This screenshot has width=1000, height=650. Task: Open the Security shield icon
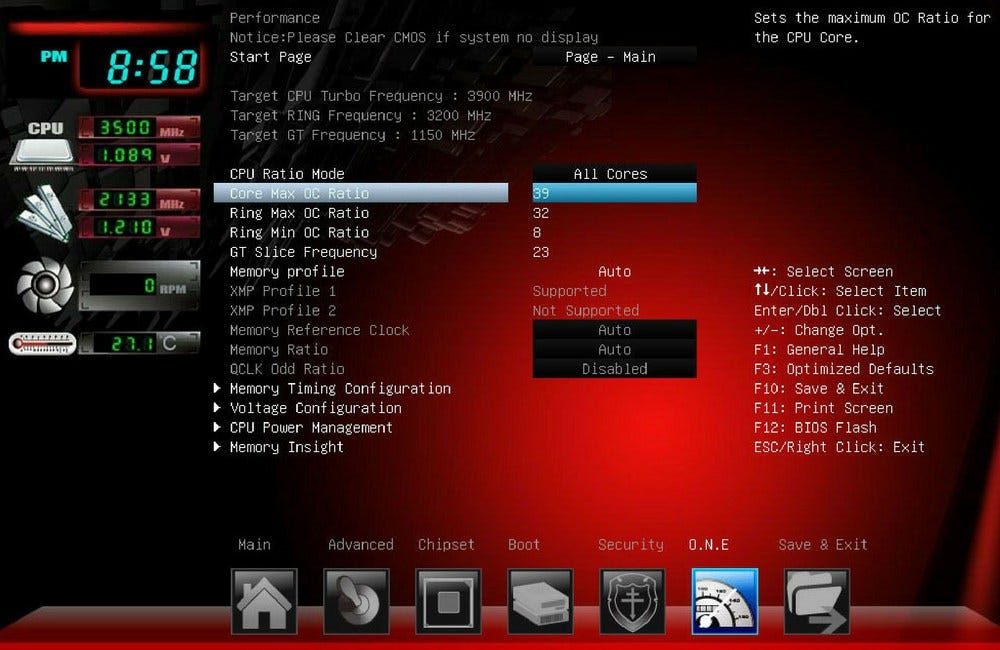click(x=632, y=601)
